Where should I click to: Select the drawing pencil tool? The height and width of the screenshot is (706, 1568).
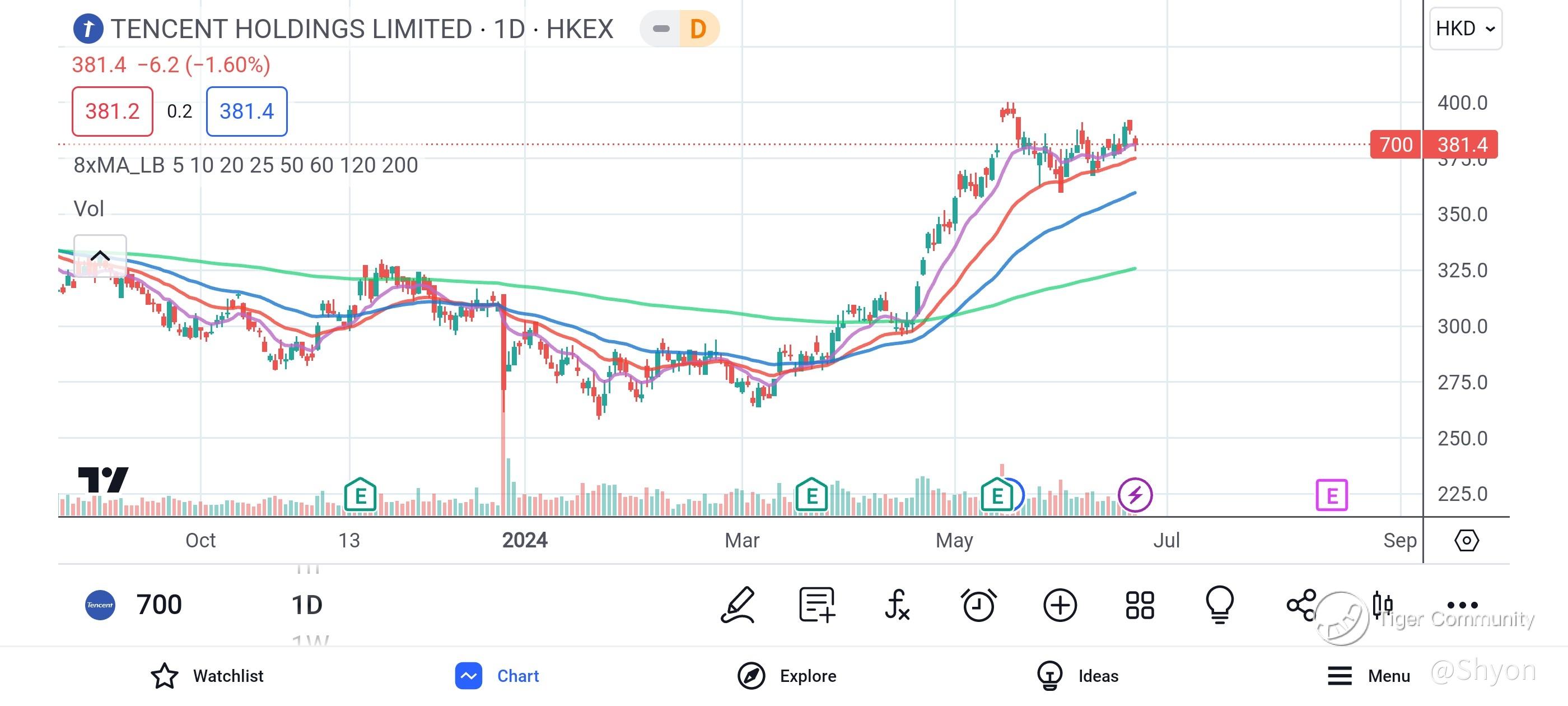(x=738, y=605)
